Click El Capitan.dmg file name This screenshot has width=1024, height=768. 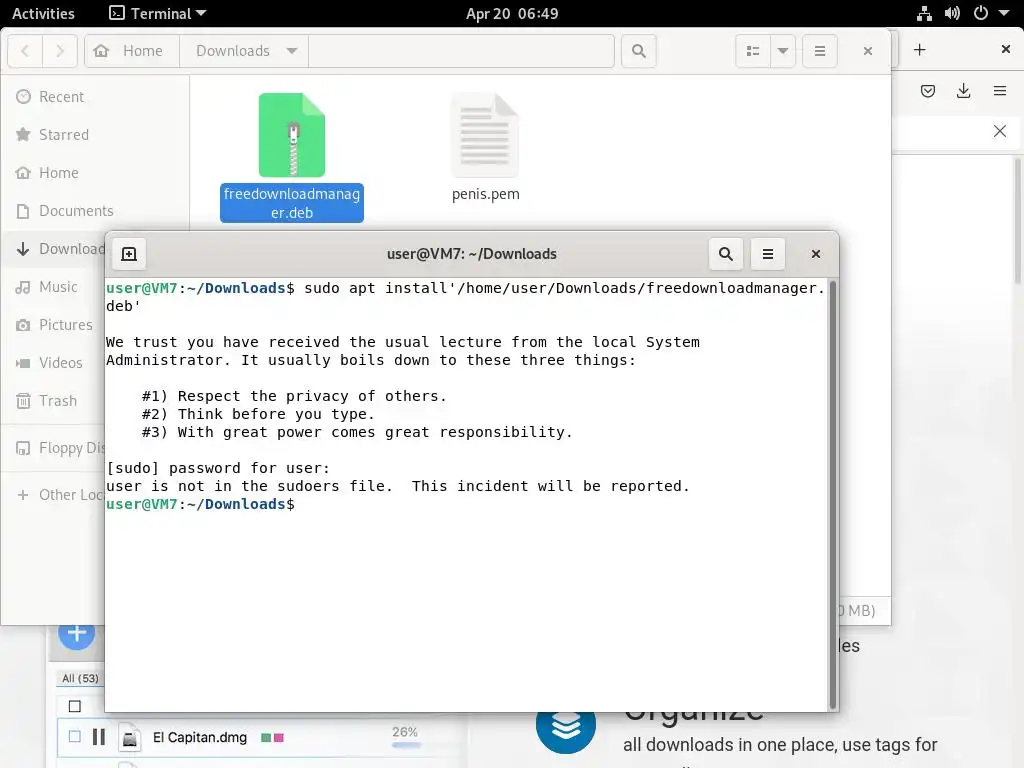(200, 737)
